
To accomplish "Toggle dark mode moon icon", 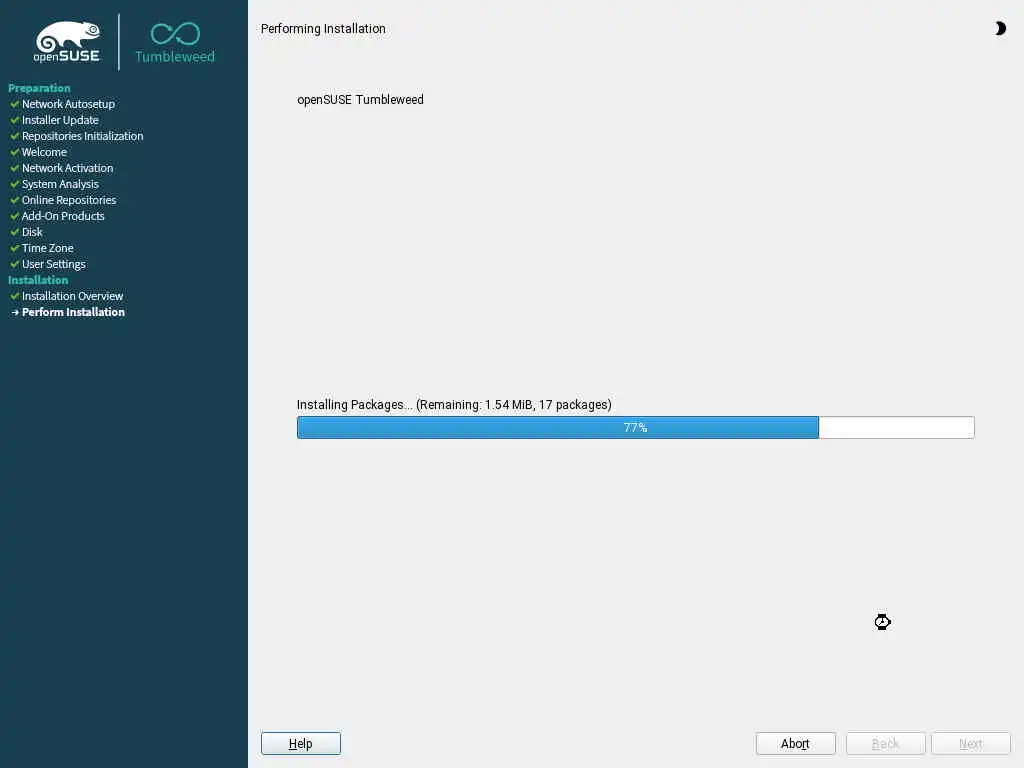I will [x=1000, y=28].
